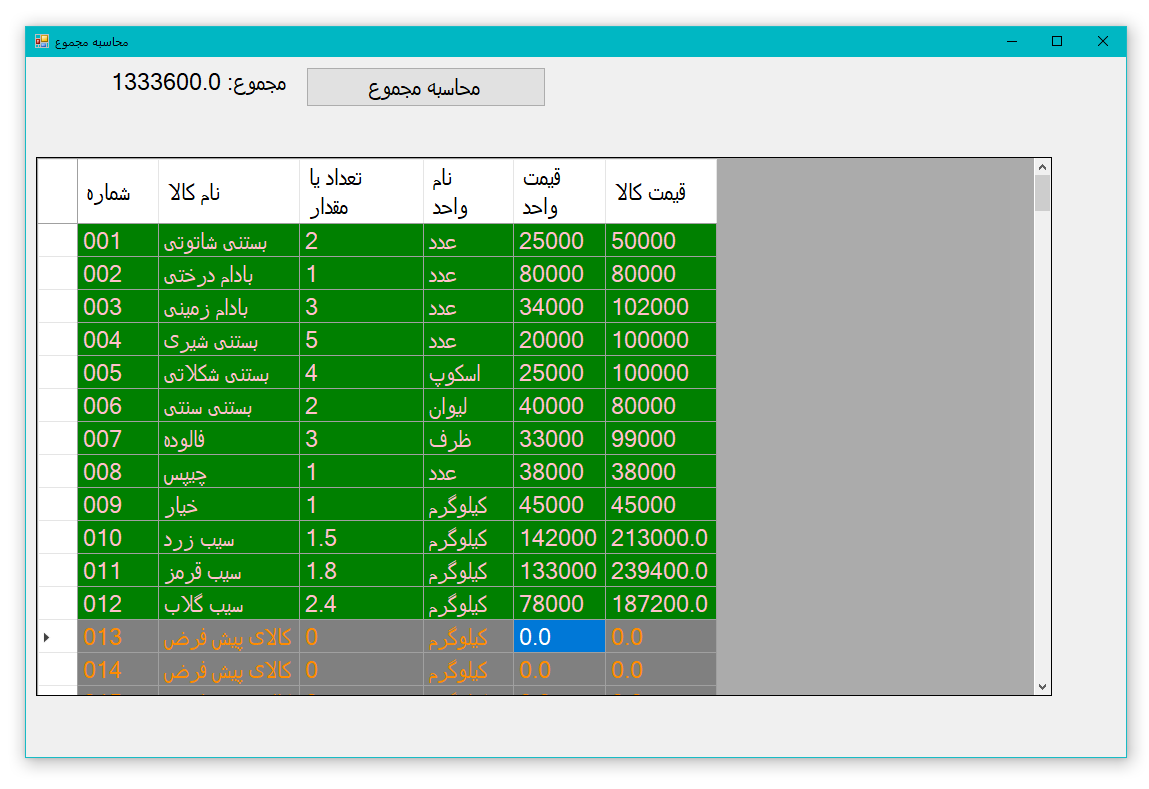Click the vertical scrollbar thumb
Viewport: 1149px width, 789px height.
(x=1042, y=193)
